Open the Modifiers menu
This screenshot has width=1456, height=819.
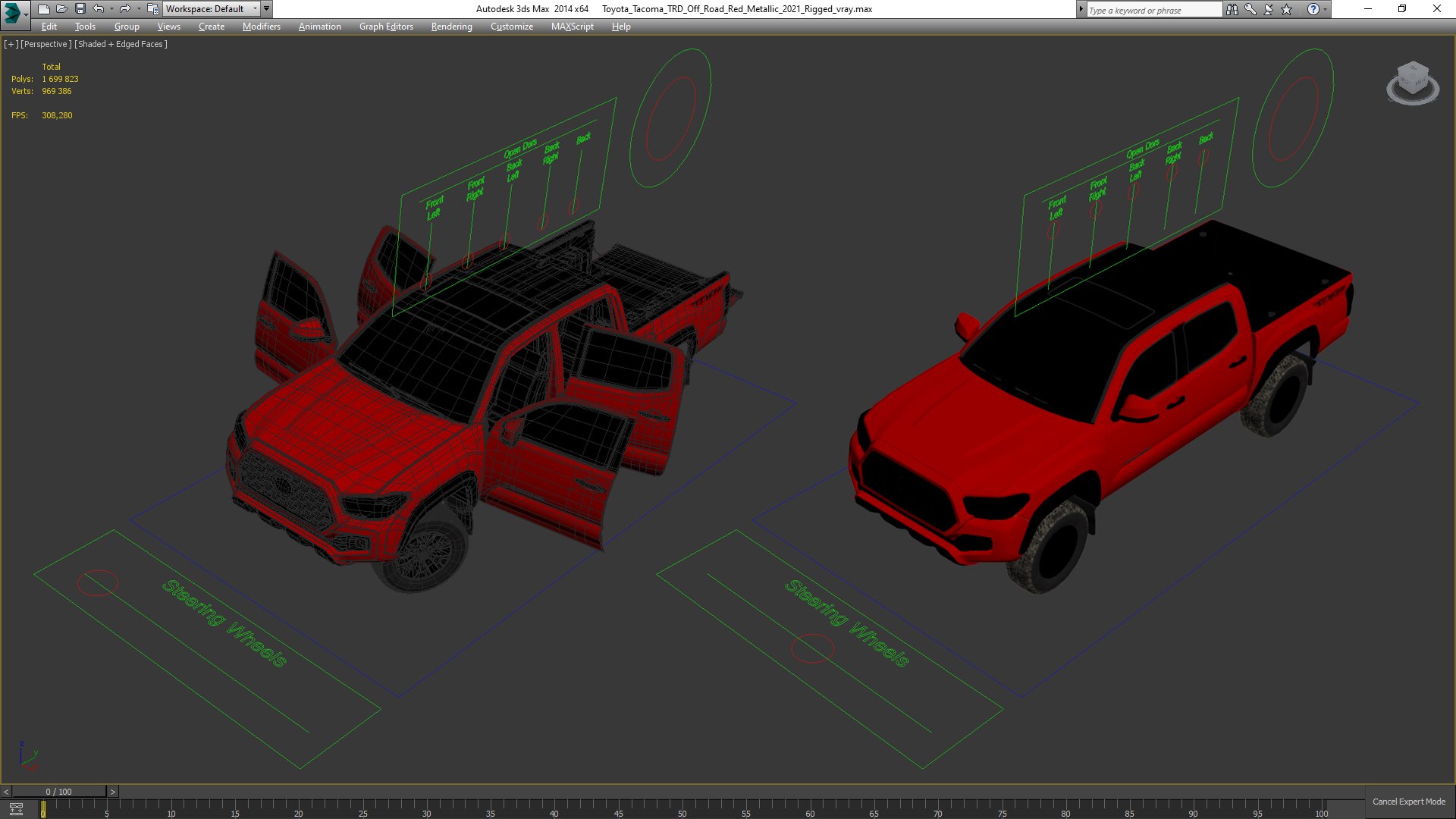(261, 27)
